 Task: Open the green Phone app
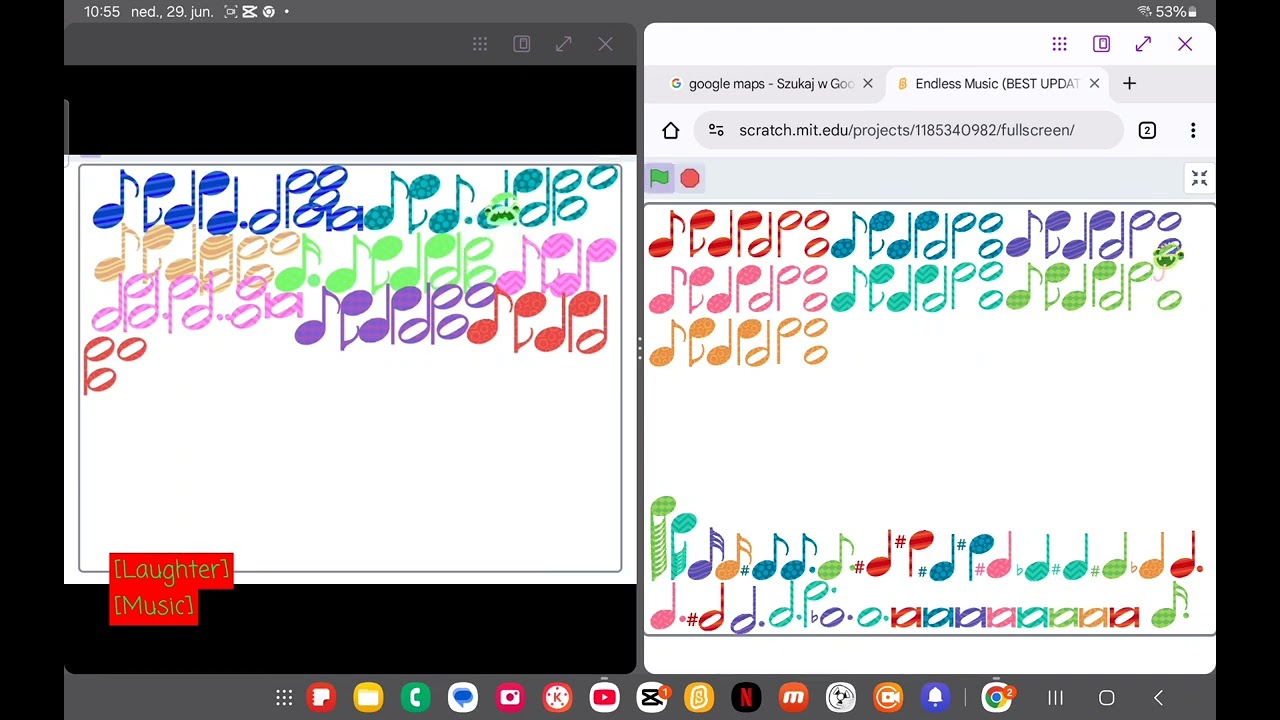tap(415, 698)
